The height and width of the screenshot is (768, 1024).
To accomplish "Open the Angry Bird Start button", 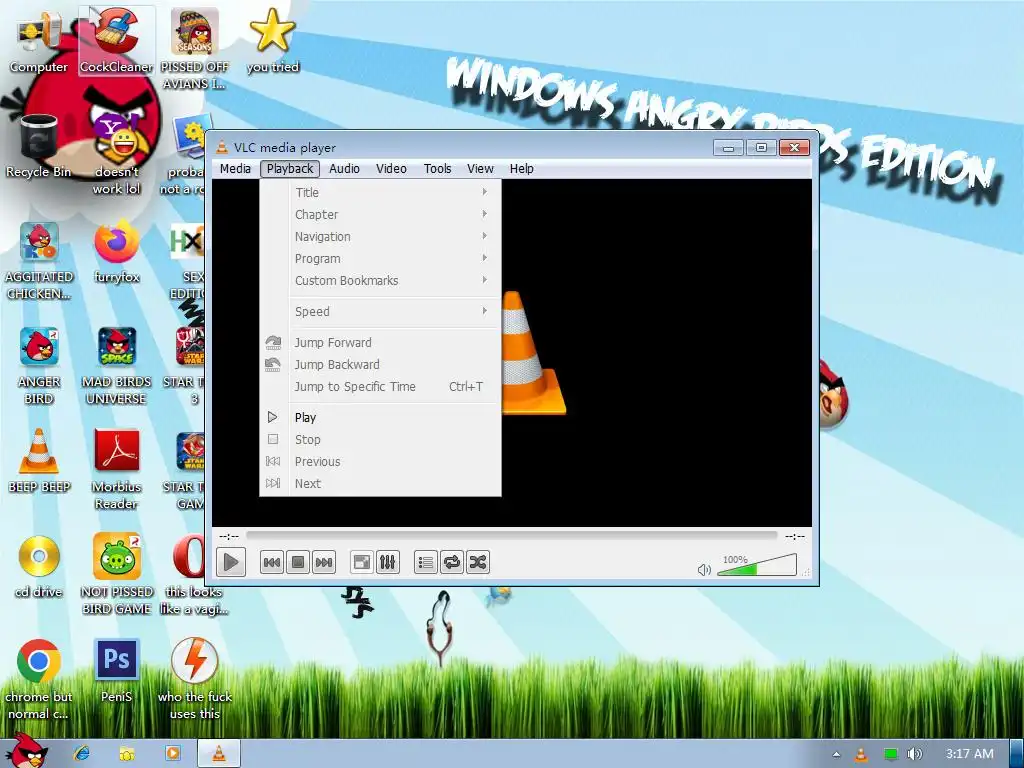I will (27, 751).
